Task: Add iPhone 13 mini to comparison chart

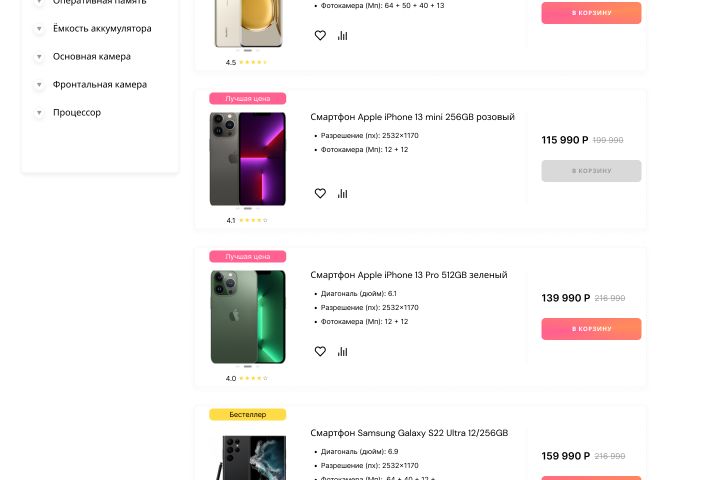Action: click(x=342, y=193)
